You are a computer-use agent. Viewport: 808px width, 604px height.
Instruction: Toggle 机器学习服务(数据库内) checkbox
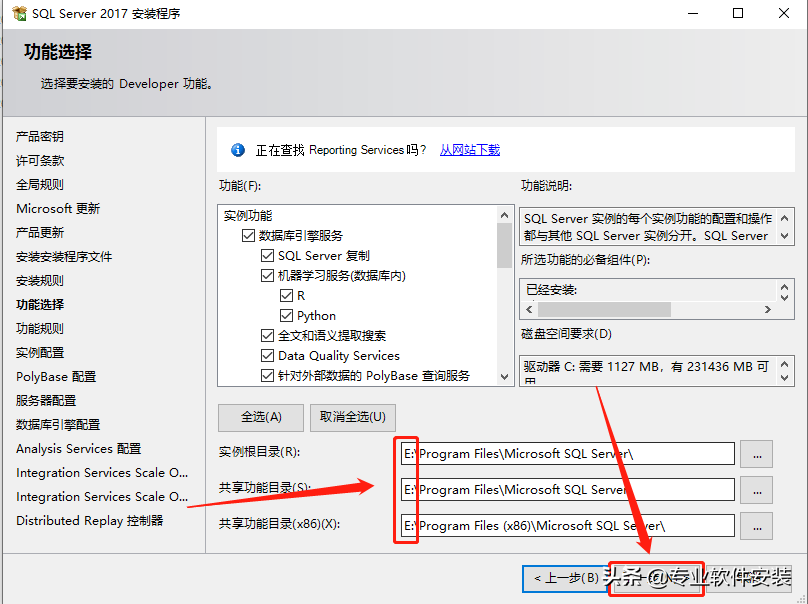267,276
